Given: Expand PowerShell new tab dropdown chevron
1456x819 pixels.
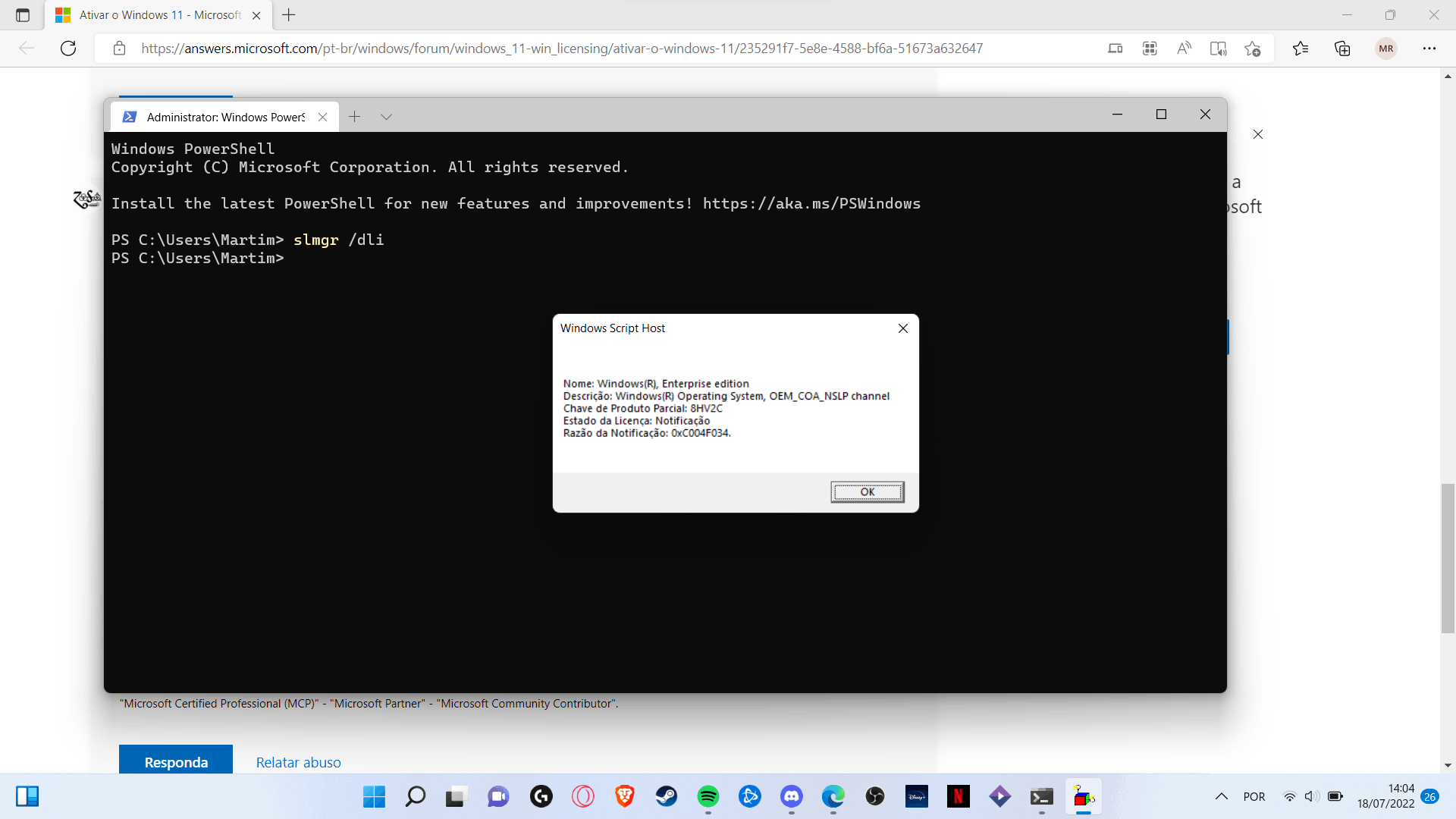Looking at the screenshot, I should (386, 117).
